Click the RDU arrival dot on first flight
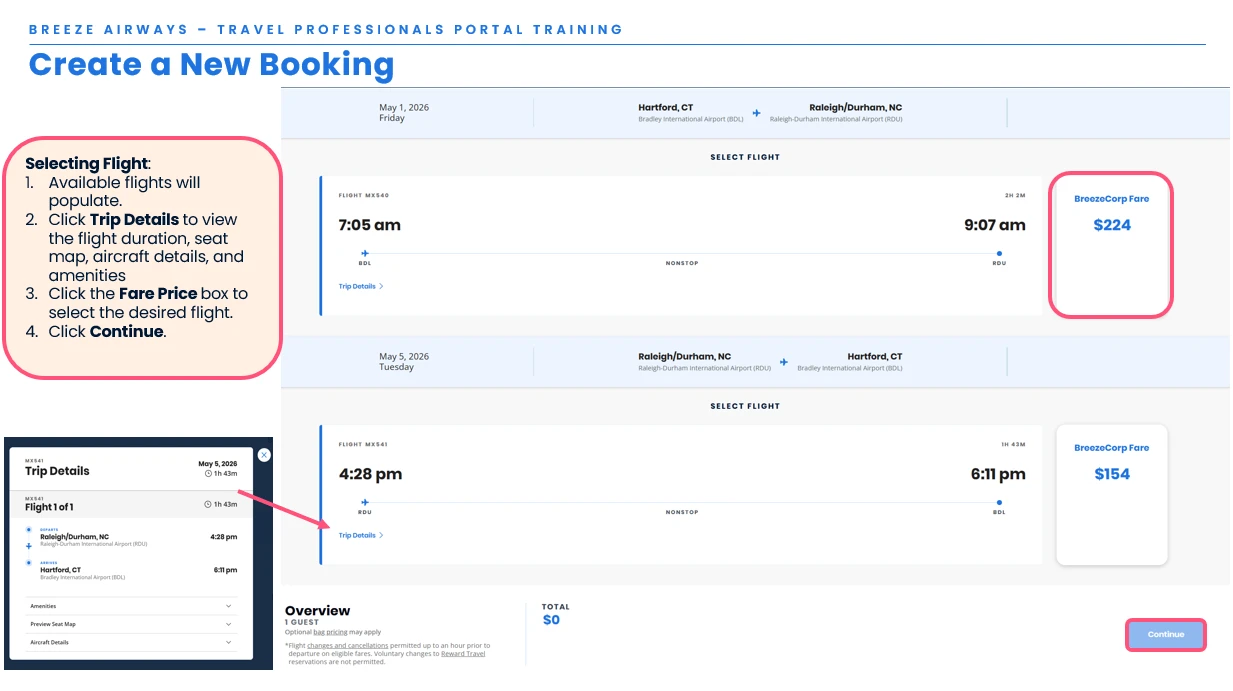 point(999,254)
